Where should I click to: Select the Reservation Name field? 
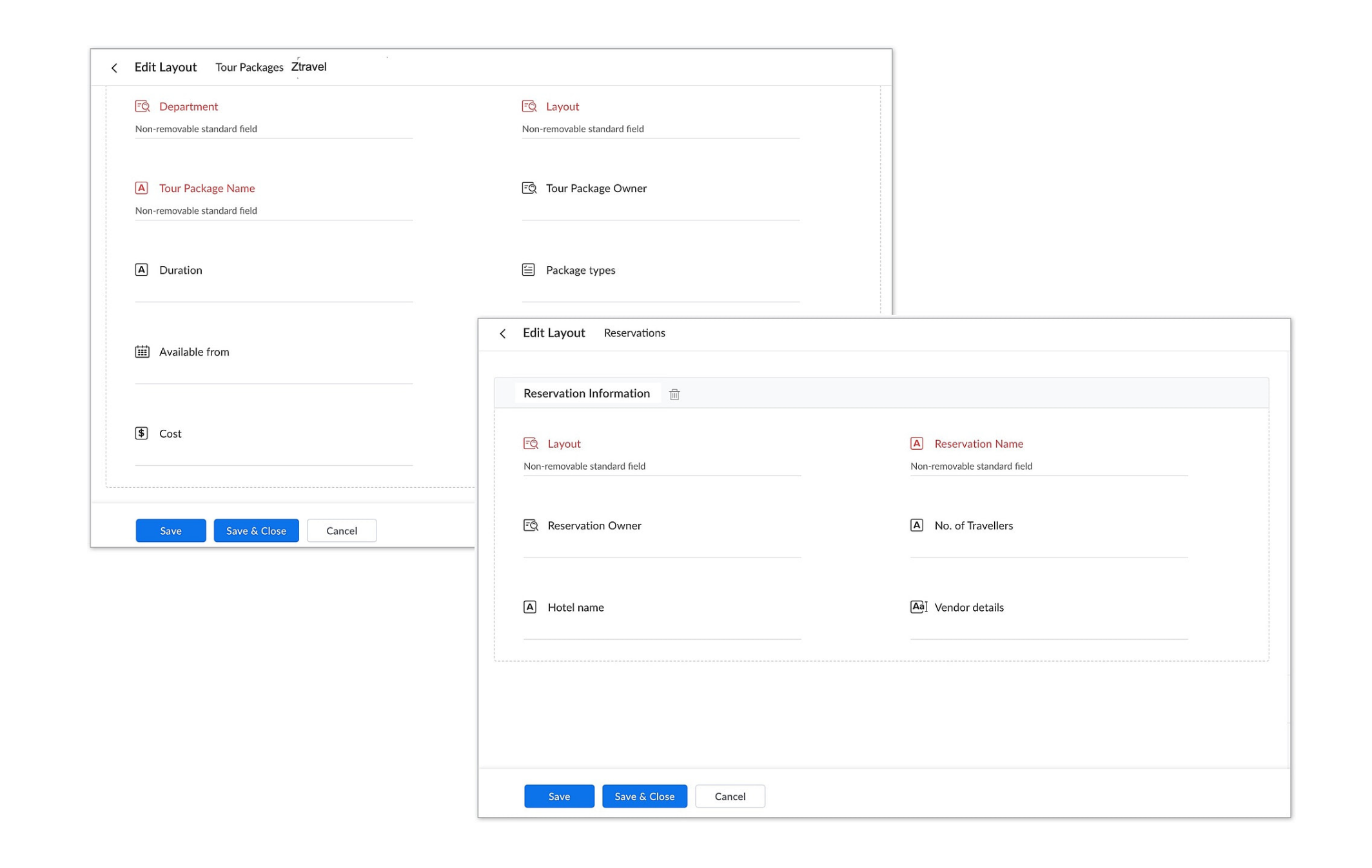click(x=978, y=443)
